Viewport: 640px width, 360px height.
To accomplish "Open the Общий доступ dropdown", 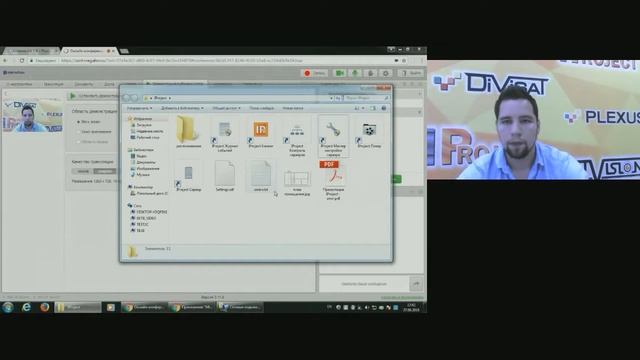I will pyautogui.click(x=226, y=108).
